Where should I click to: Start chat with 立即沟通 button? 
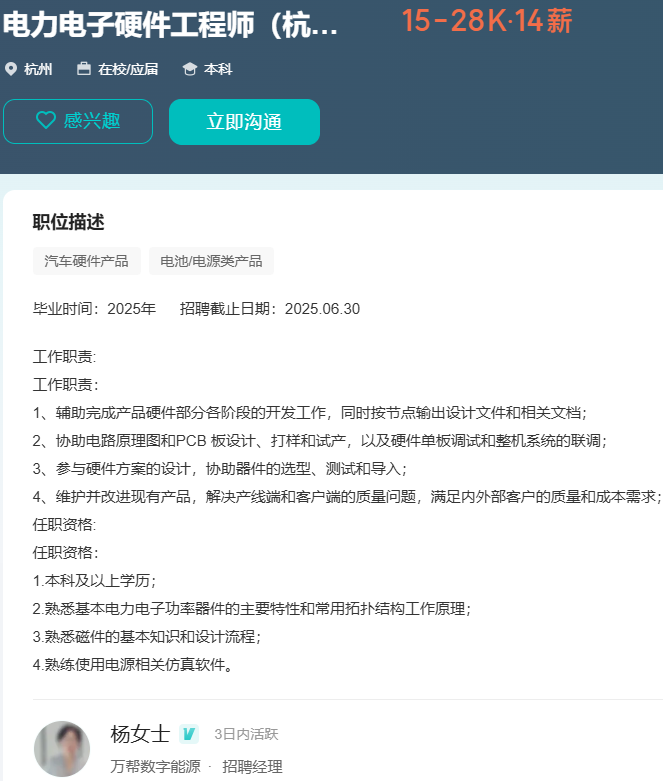click(x=244, y=122)
